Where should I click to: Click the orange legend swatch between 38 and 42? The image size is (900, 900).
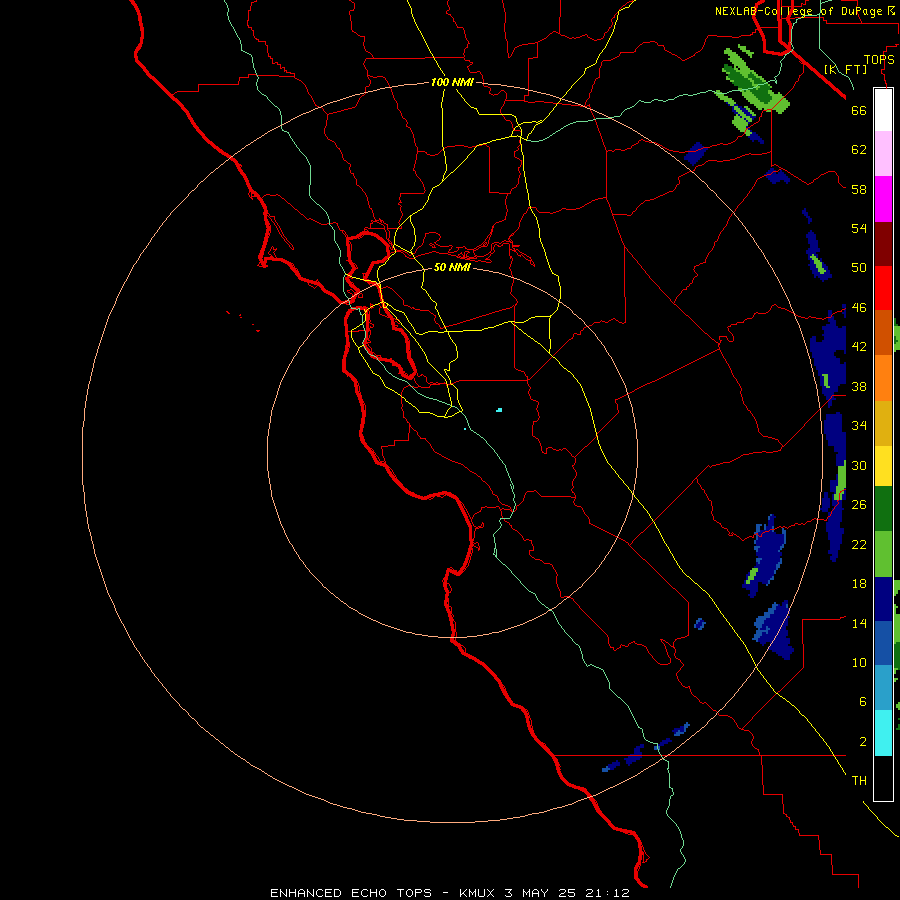(883, 378)
